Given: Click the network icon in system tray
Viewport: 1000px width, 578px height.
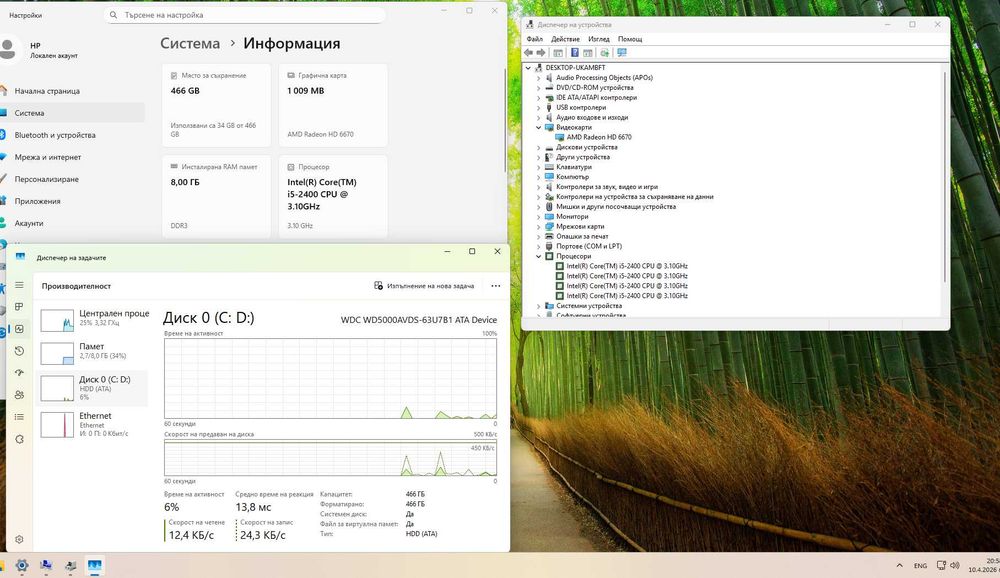Looking at the screenshot, I should (941, 565).
